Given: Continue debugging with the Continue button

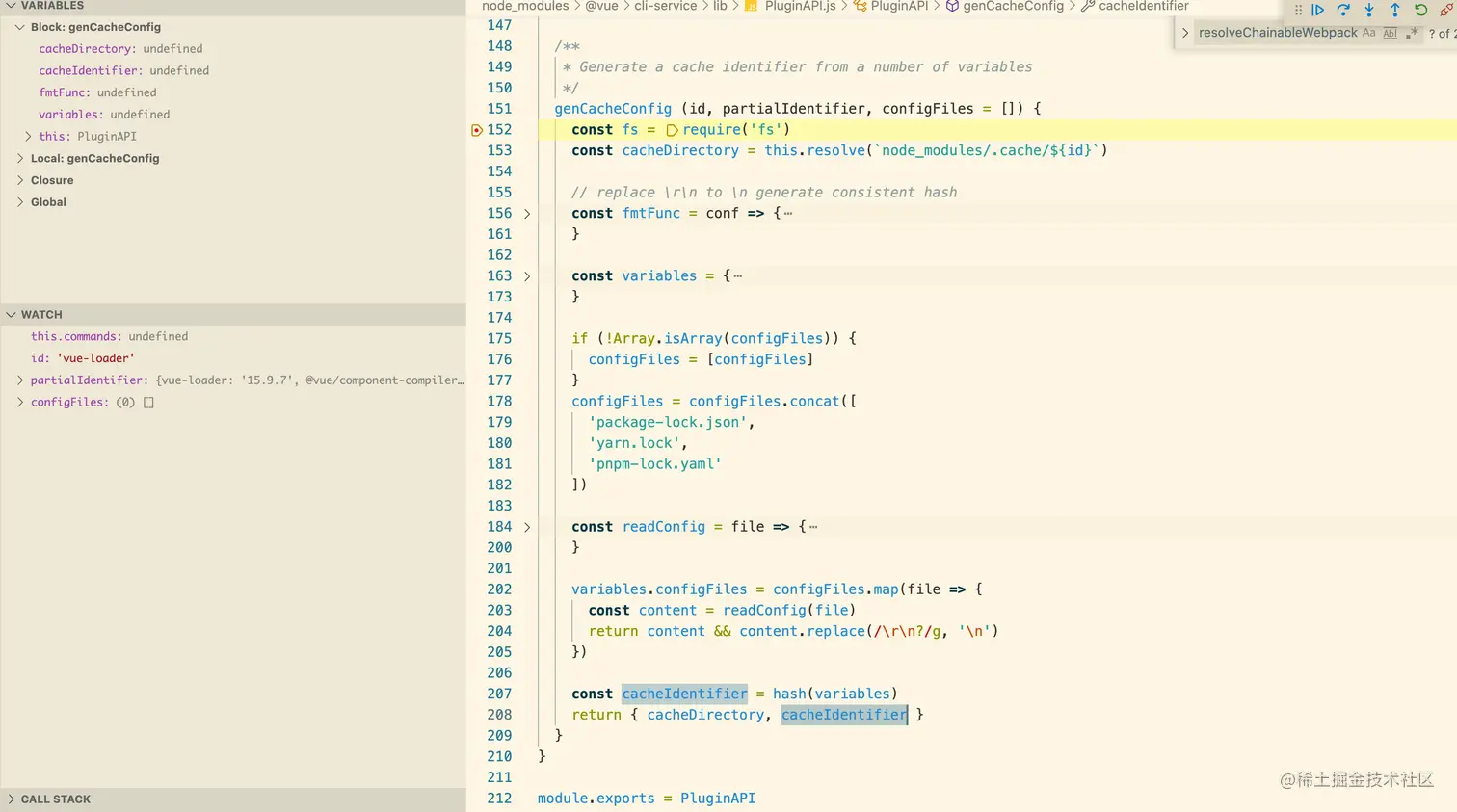Looking at the screenshot, I should tap(1317, 10).
